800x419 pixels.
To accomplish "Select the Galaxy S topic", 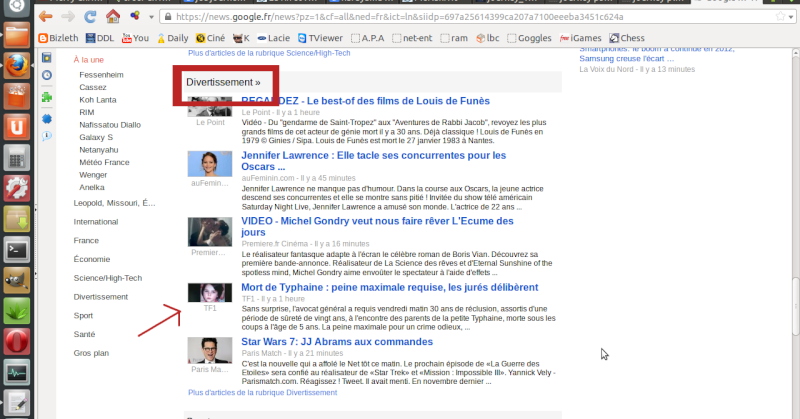I will pyautogui.click(x=96, y=137).
